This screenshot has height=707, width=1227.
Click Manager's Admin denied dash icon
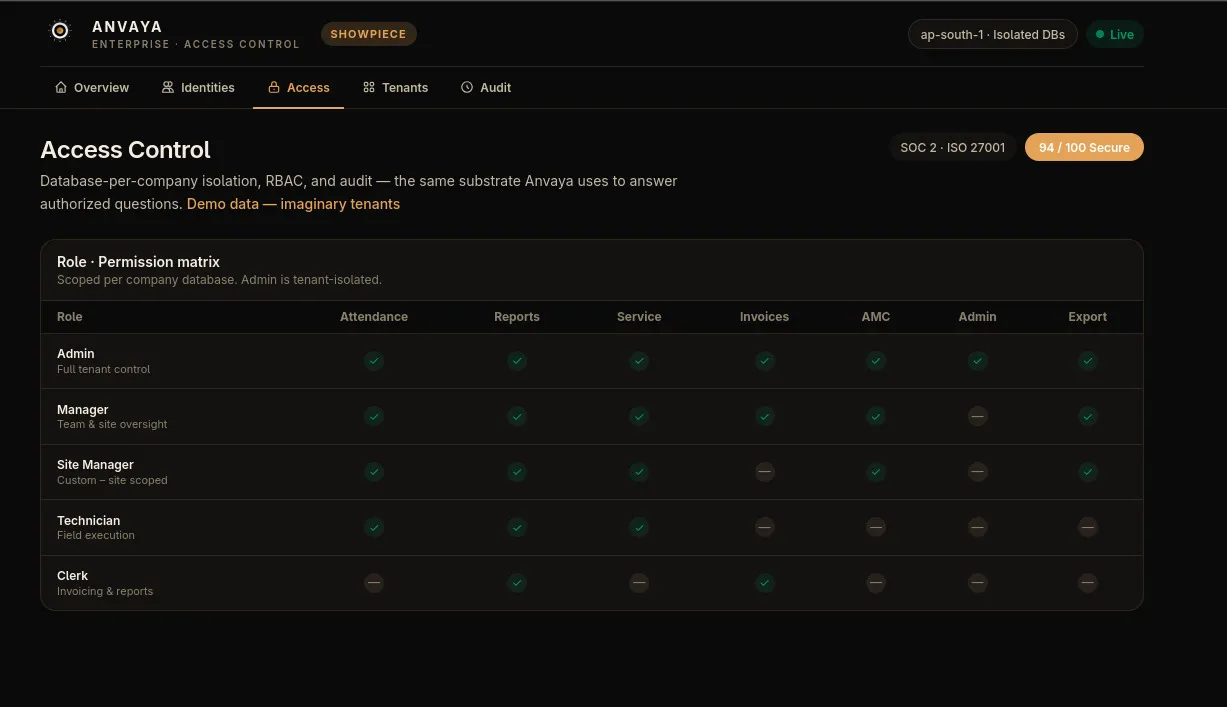point(978,416)
